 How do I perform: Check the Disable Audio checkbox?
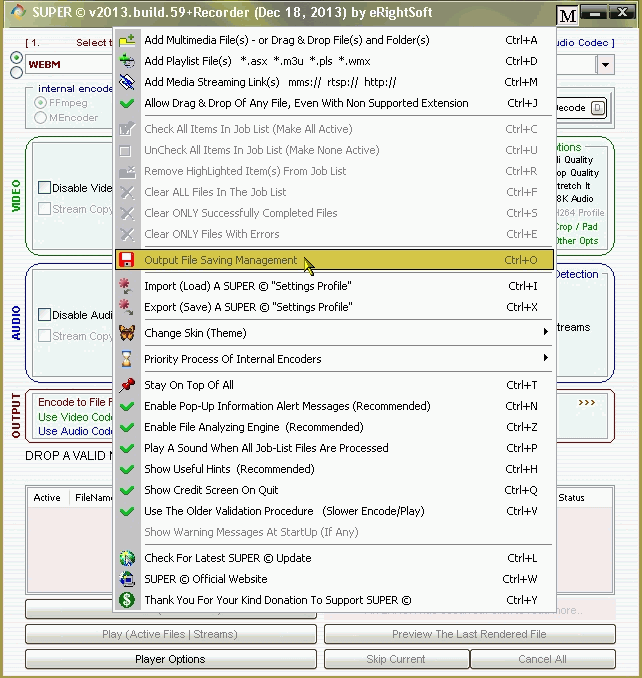(45, 314)
